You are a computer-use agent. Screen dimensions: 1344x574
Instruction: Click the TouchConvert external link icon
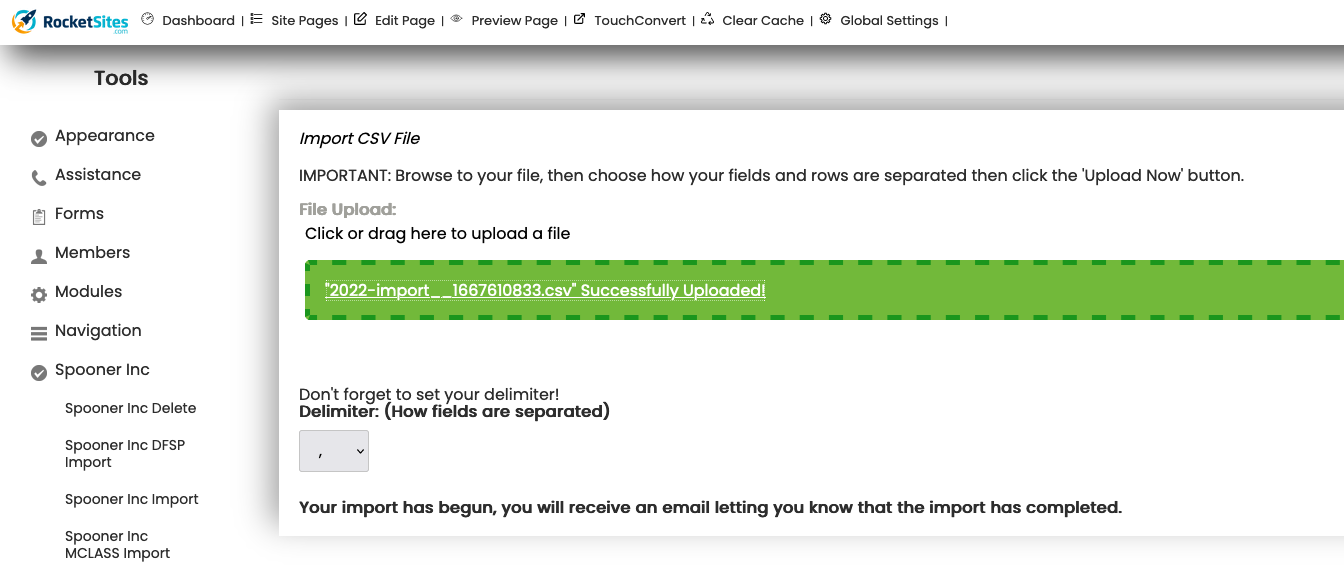[579, 19]
